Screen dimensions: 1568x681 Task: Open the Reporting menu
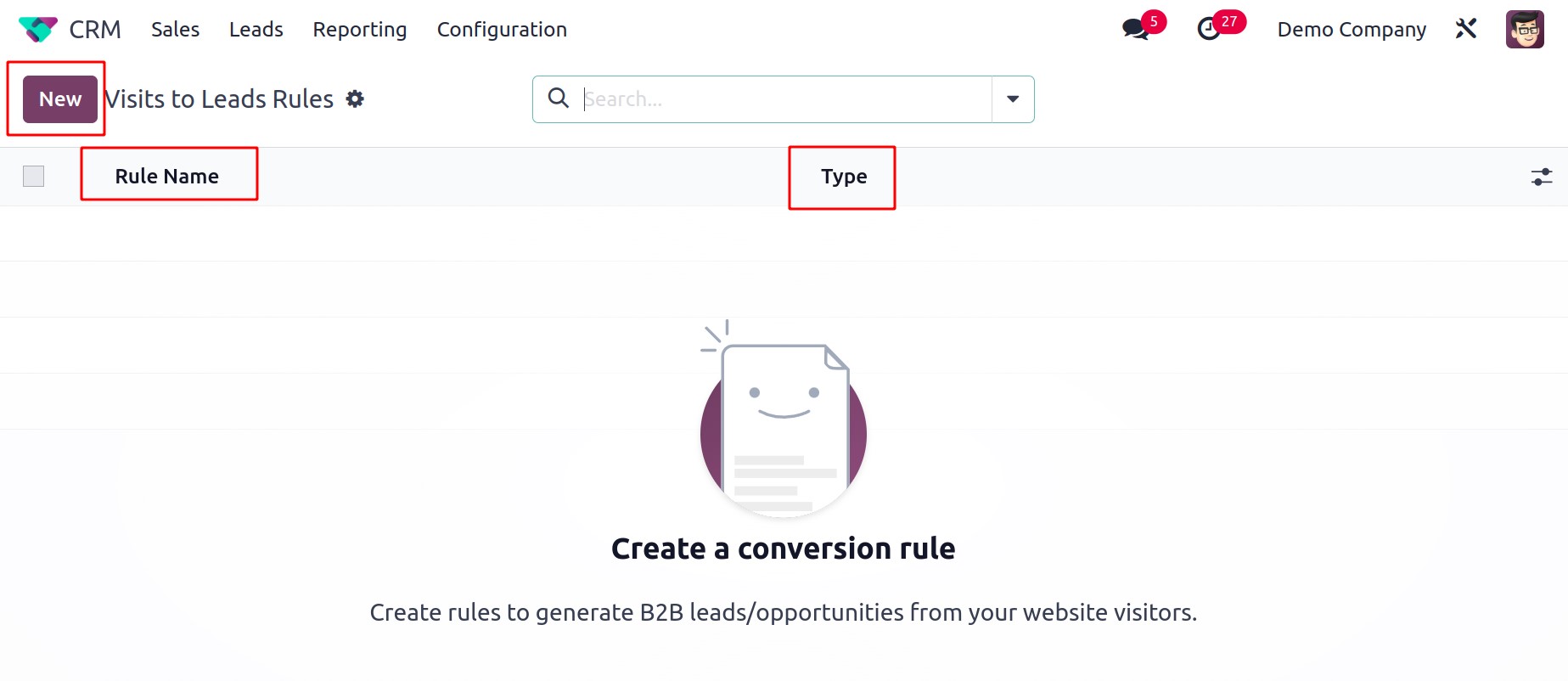click(x=360, y=30)
